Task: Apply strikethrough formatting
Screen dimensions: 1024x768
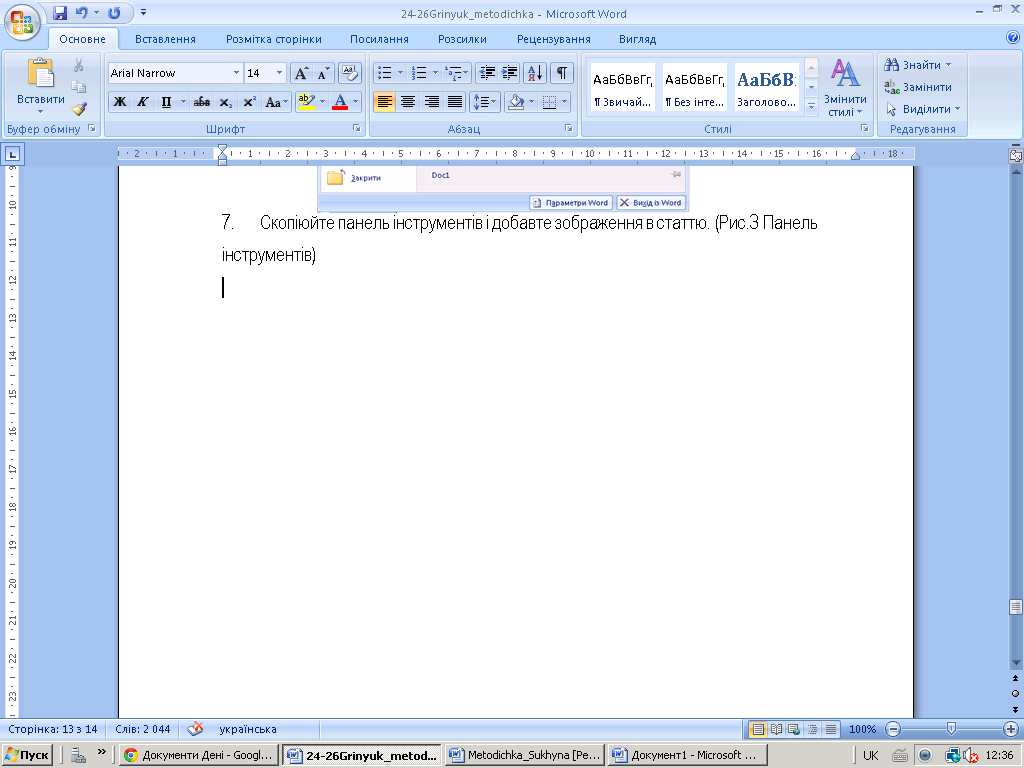Action: [x=202, y=102]
